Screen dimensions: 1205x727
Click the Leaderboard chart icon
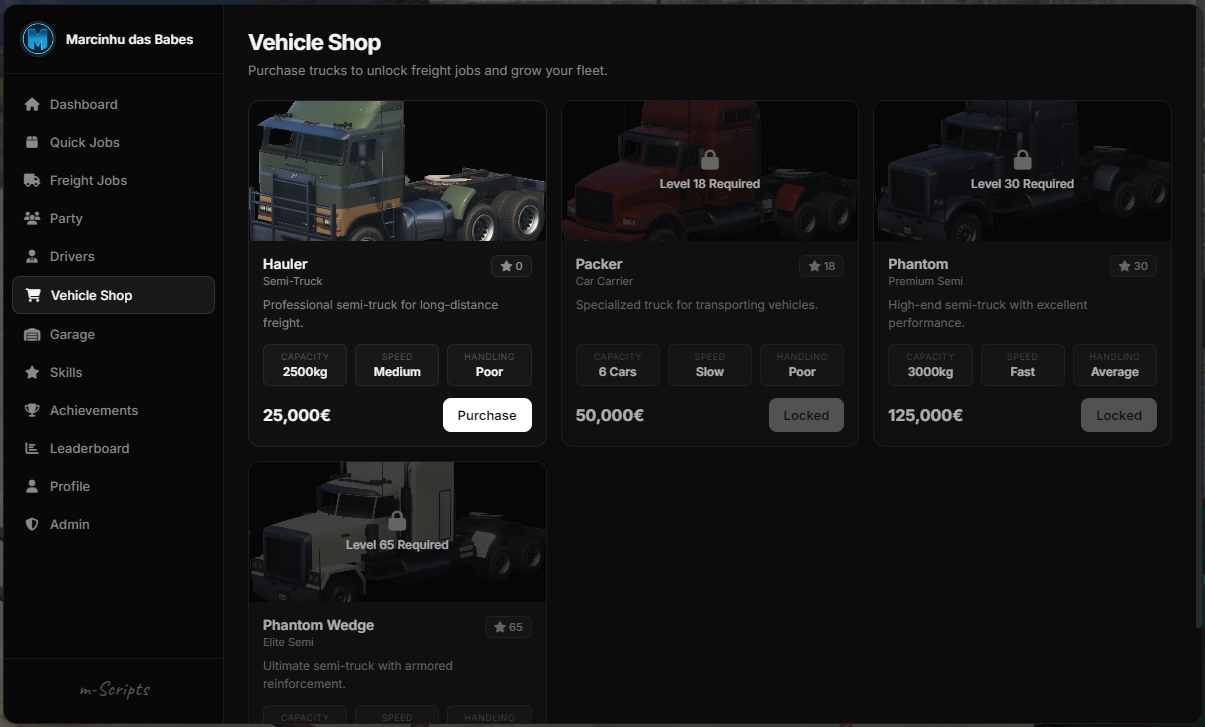click(x=32, y=449)
